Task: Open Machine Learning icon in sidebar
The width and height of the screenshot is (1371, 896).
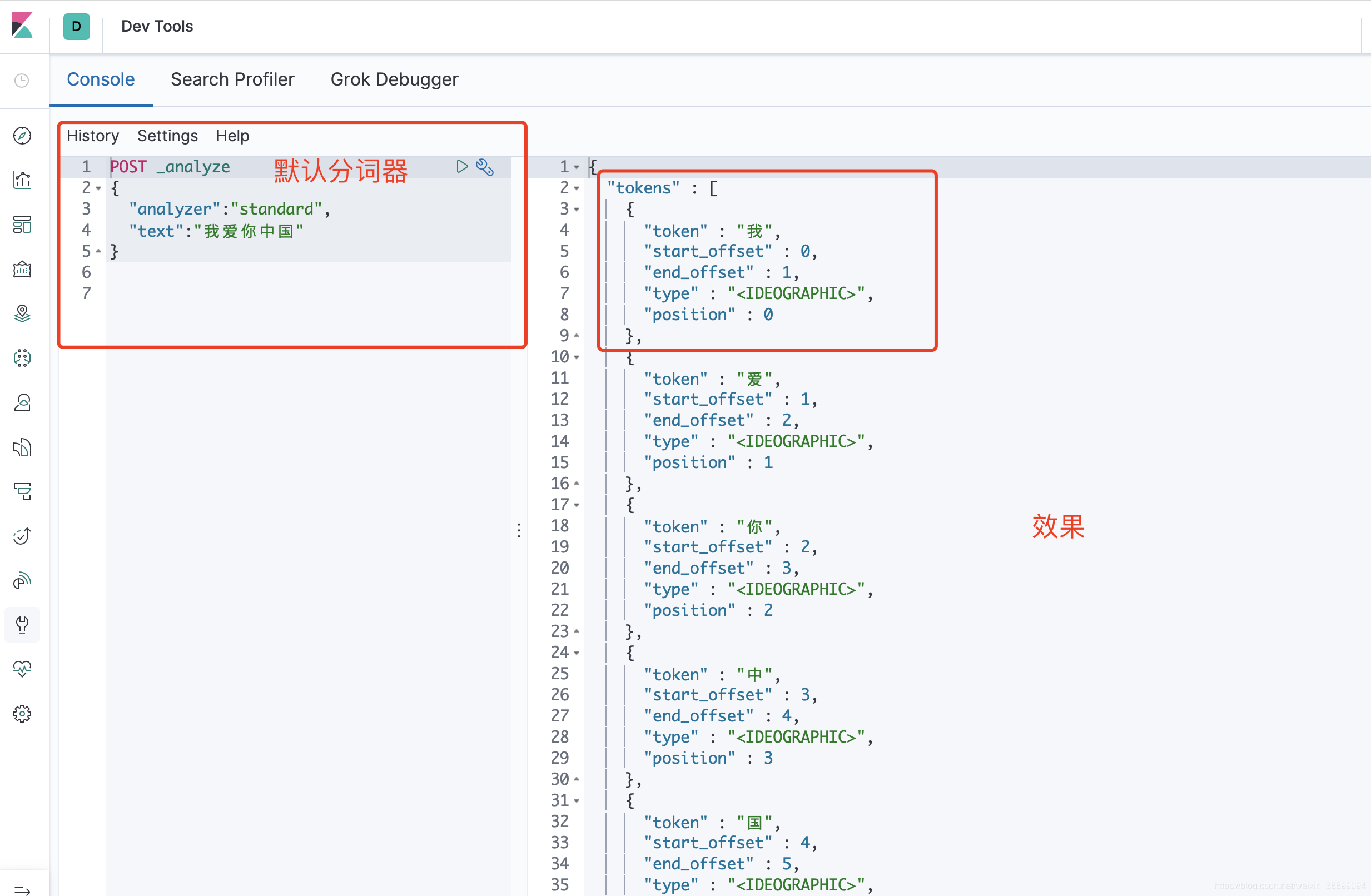Action: pos(22,357)
